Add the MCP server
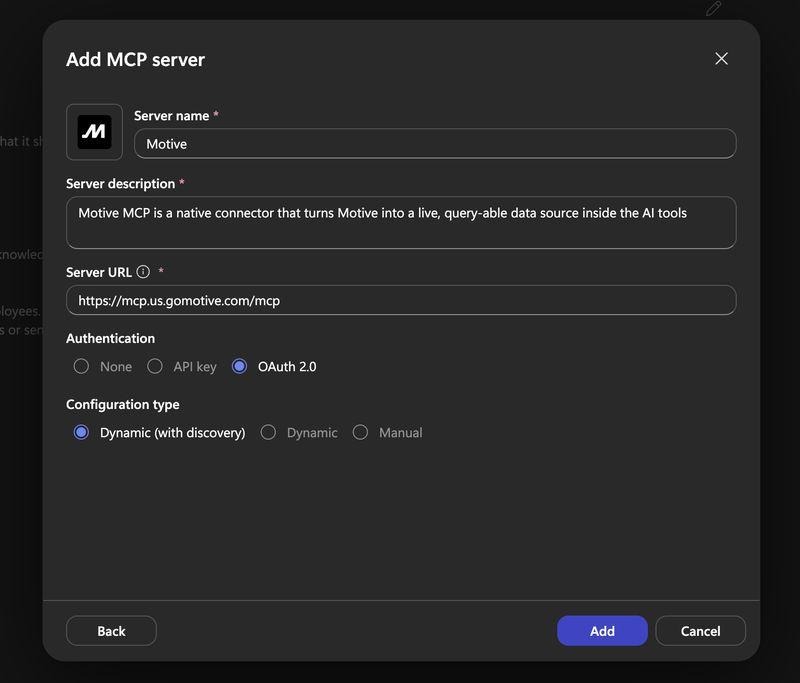Screen dimensions: 800x683 click(602, 631)
